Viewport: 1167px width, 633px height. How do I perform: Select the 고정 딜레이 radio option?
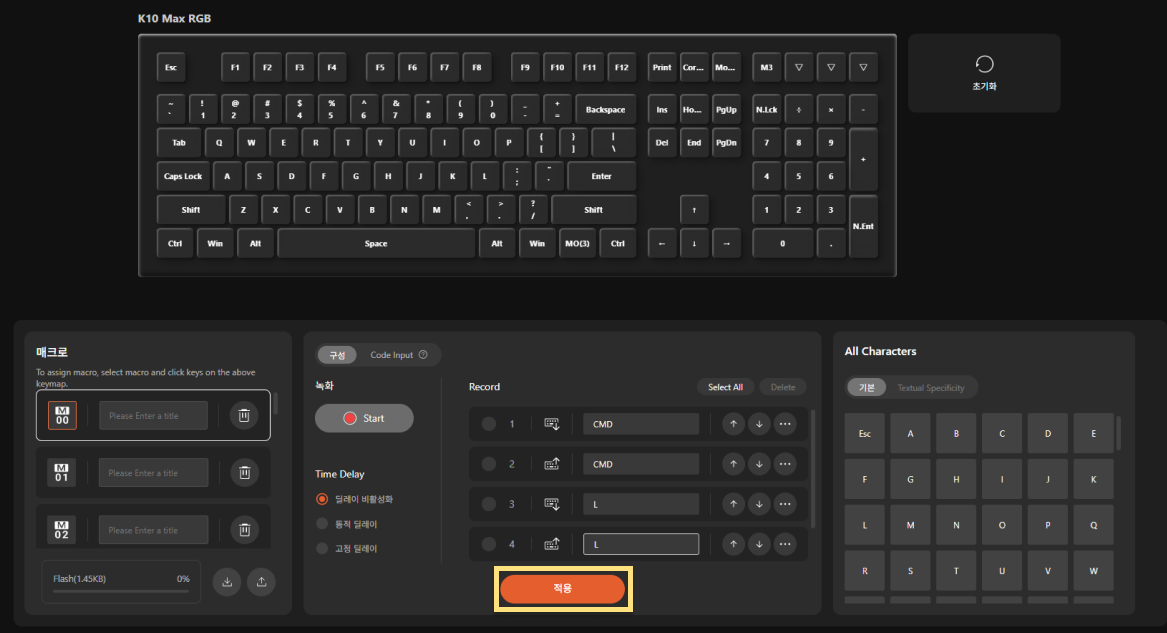[x=322, y=548]
